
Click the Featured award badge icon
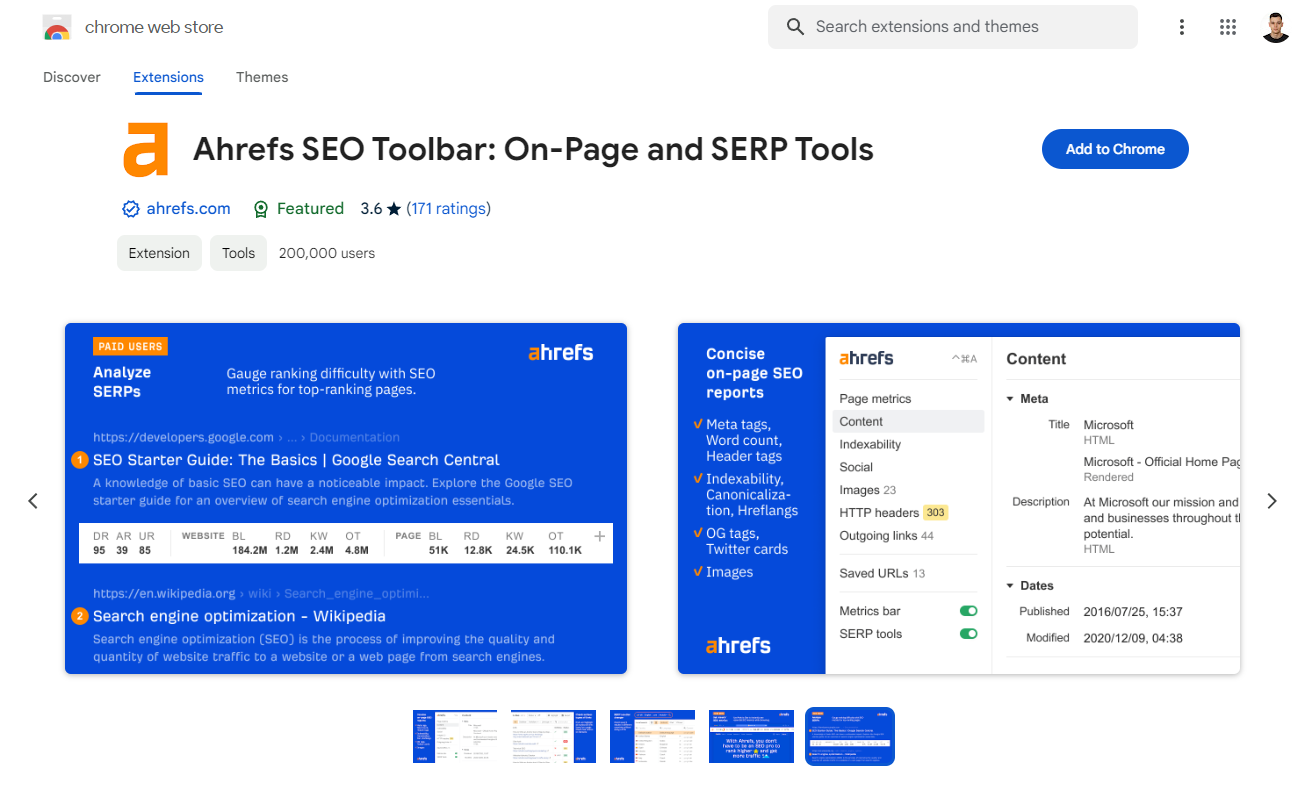point(261,209)
